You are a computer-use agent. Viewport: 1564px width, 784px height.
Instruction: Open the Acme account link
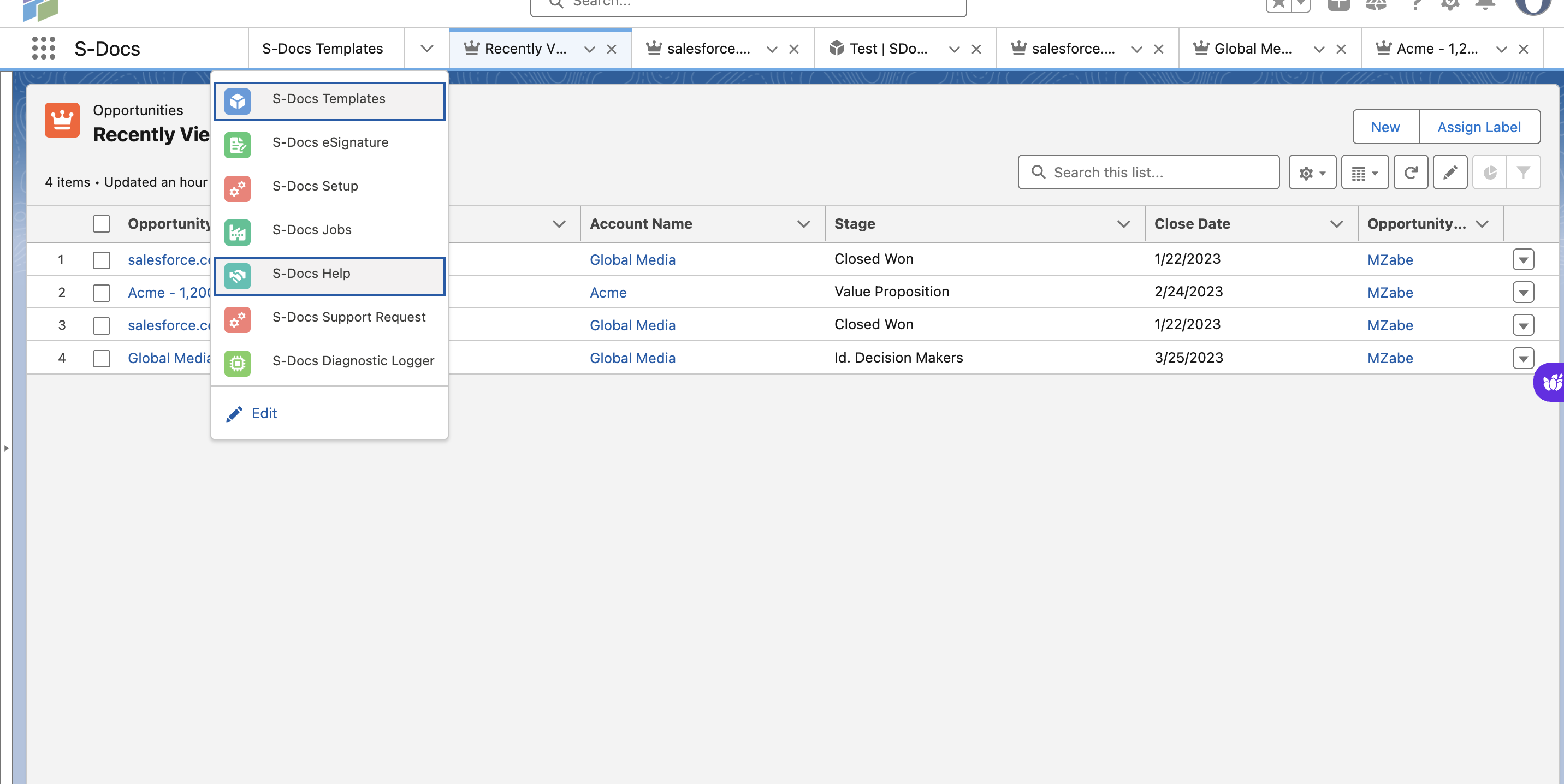tap(608, 293)
